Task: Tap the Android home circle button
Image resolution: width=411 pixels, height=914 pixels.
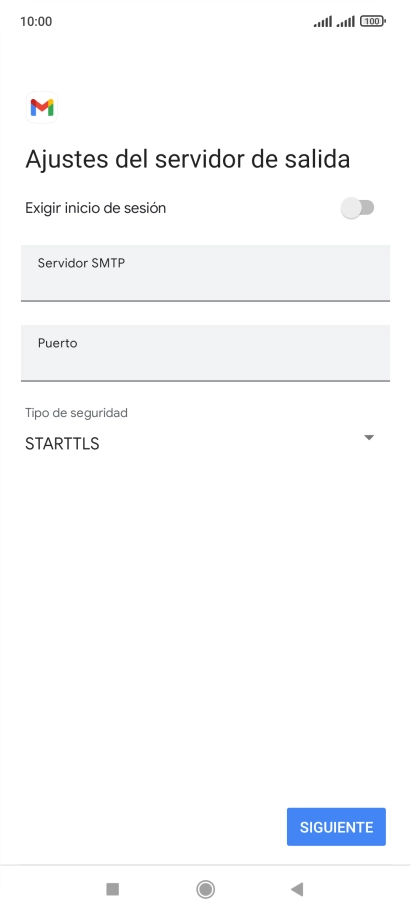Action: point(205,889)
